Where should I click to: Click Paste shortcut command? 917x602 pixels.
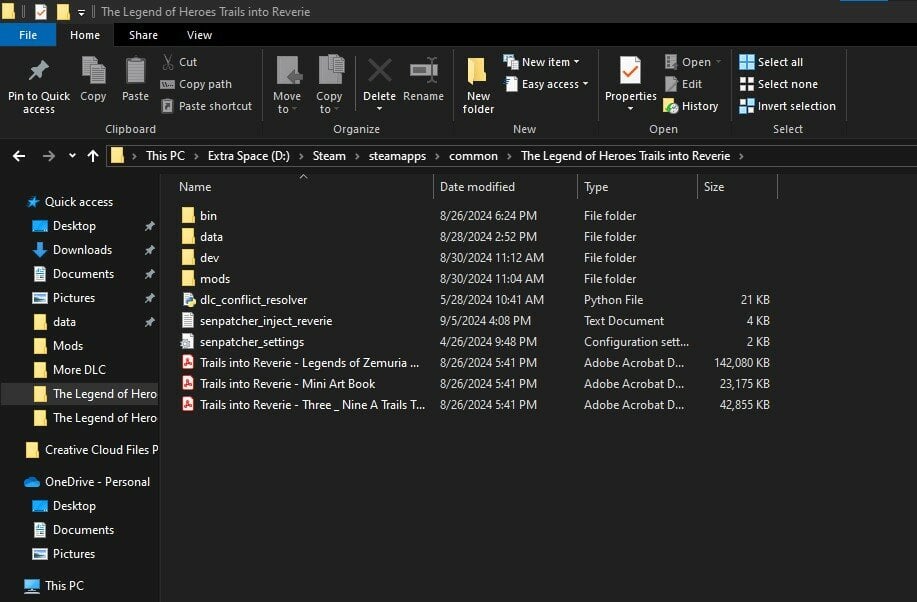(207, 106)
